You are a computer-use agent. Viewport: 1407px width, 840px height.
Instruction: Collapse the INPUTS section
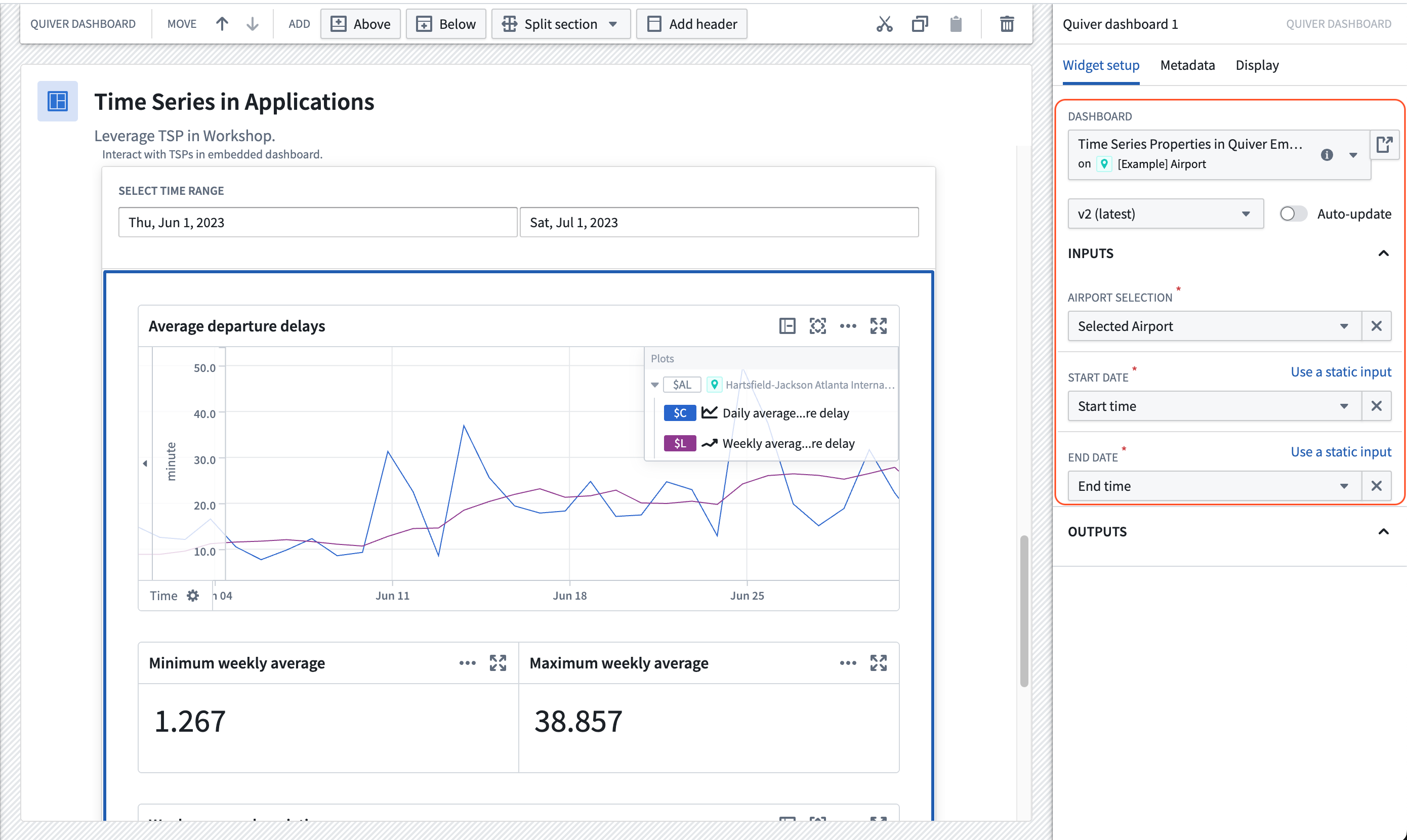1383,253
